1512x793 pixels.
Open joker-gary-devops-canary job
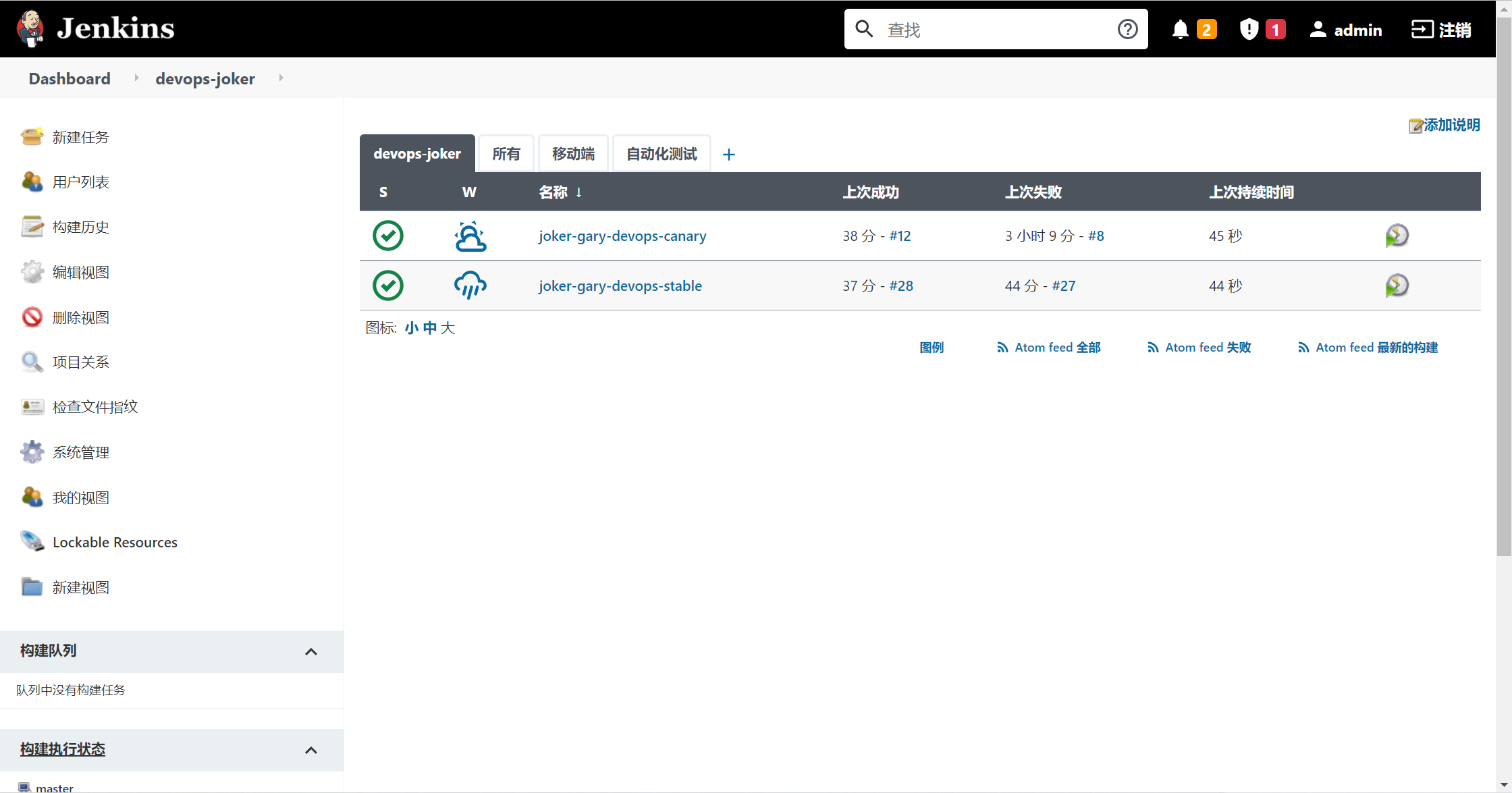pos(622,236)
